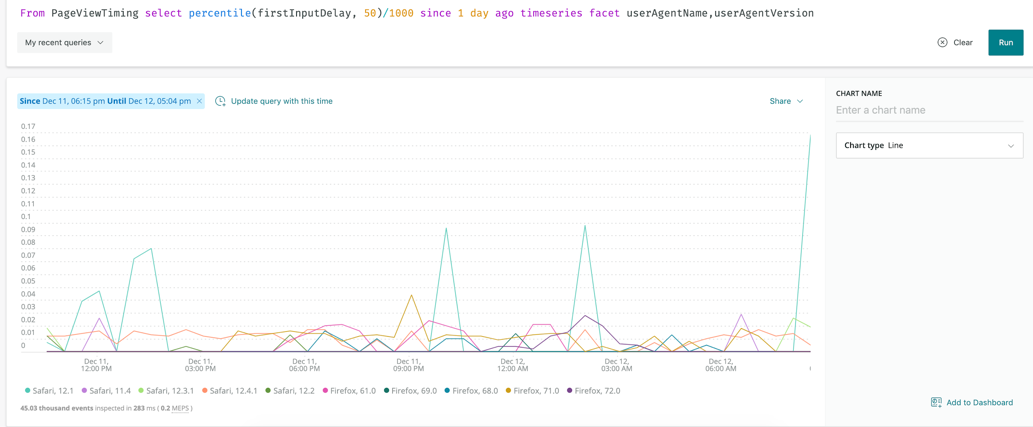The image size is (1033, 427).
Task: Click the CHART NAME label
Action: point(858,94)
